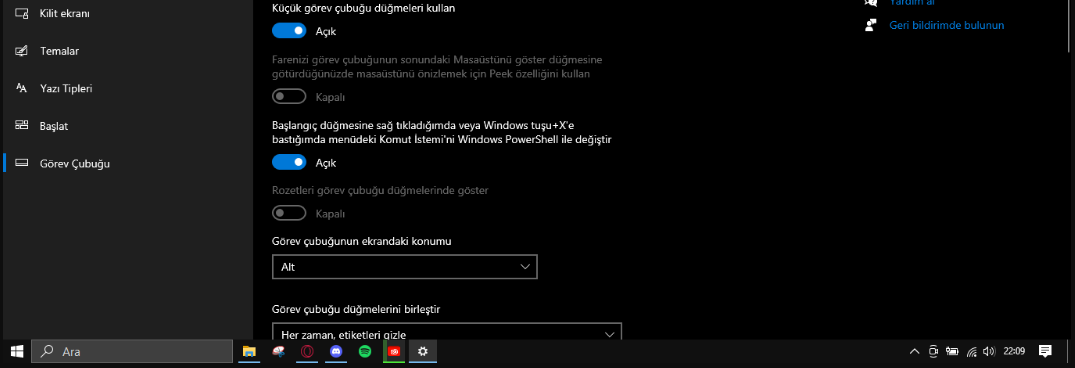Image resolution: width=1075 pixels, height=368 pixels.
Task: Open Her zaman, etiketleri gizle dropdown
Action: pyautogui.click(x=447, y=332)
